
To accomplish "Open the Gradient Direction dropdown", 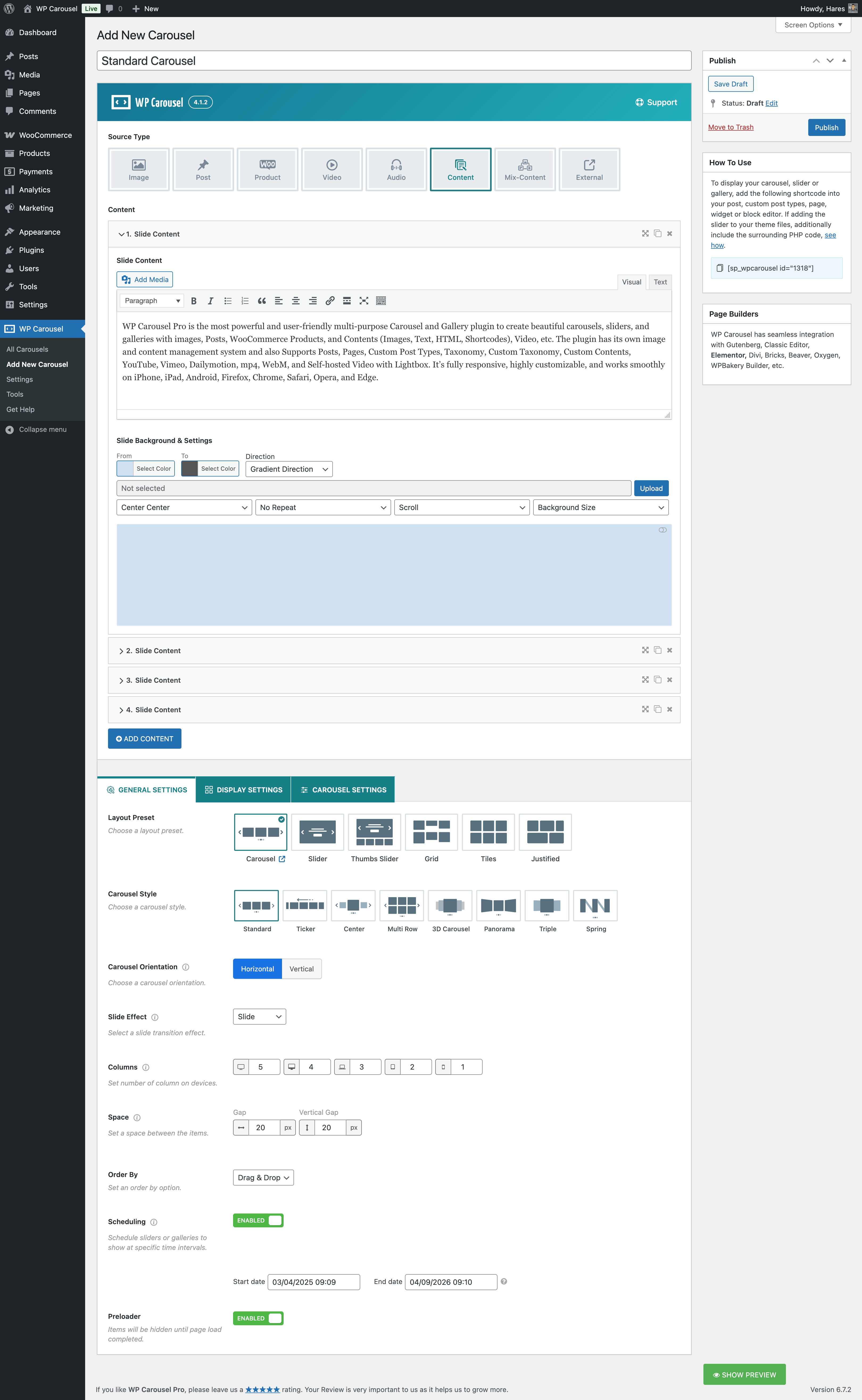I will point(289,469).
